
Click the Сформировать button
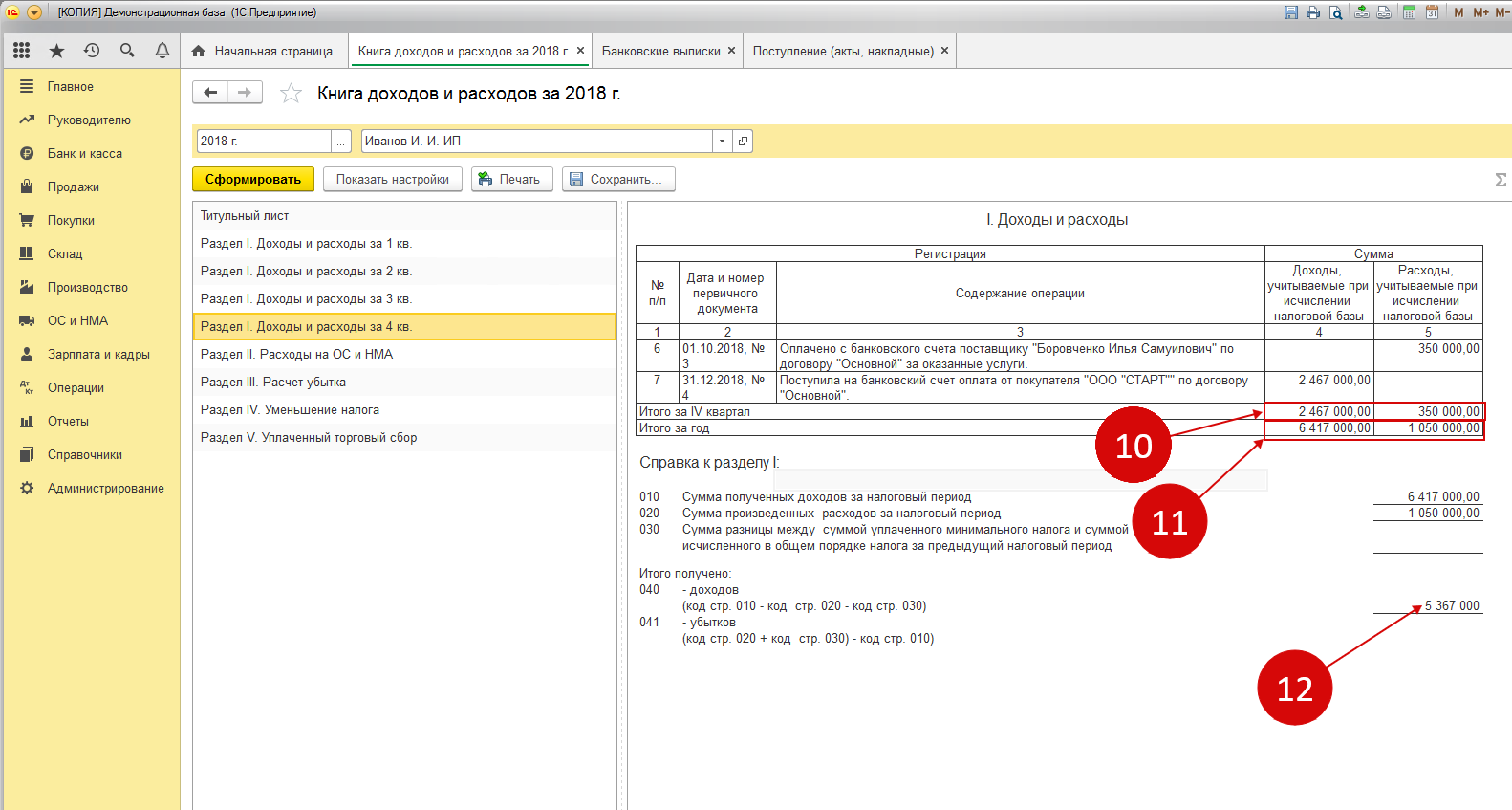(x=253, y=179)
